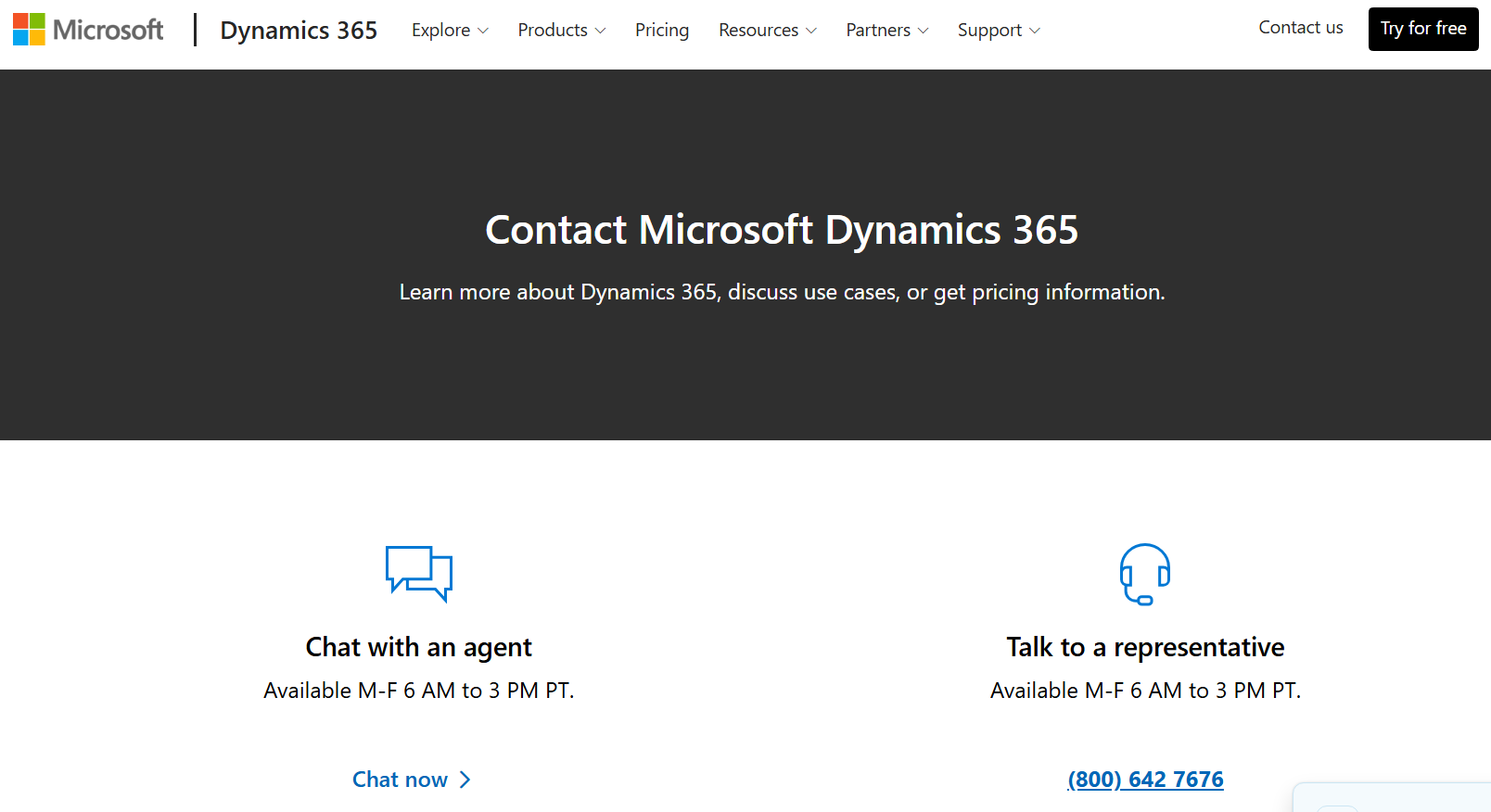Click the Microsoft logo

coord(88,30)
